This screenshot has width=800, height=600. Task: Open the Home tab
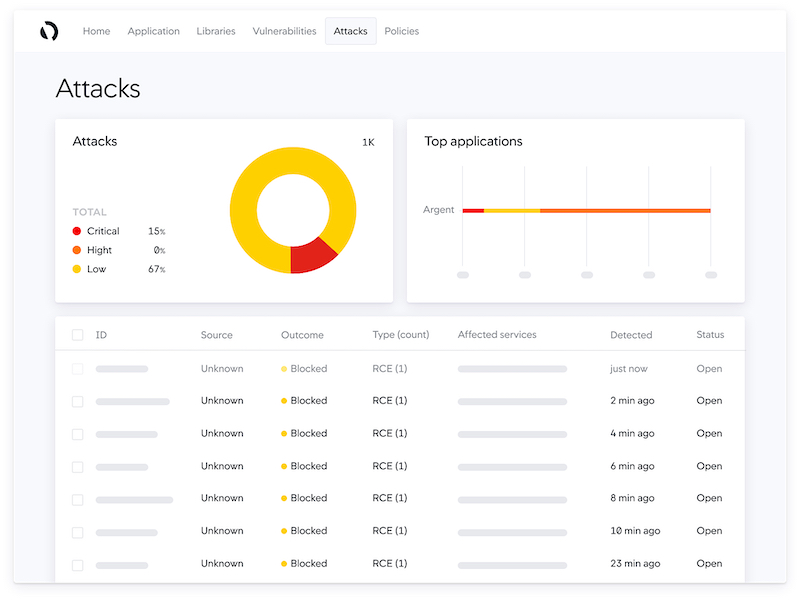coord(96,31)
